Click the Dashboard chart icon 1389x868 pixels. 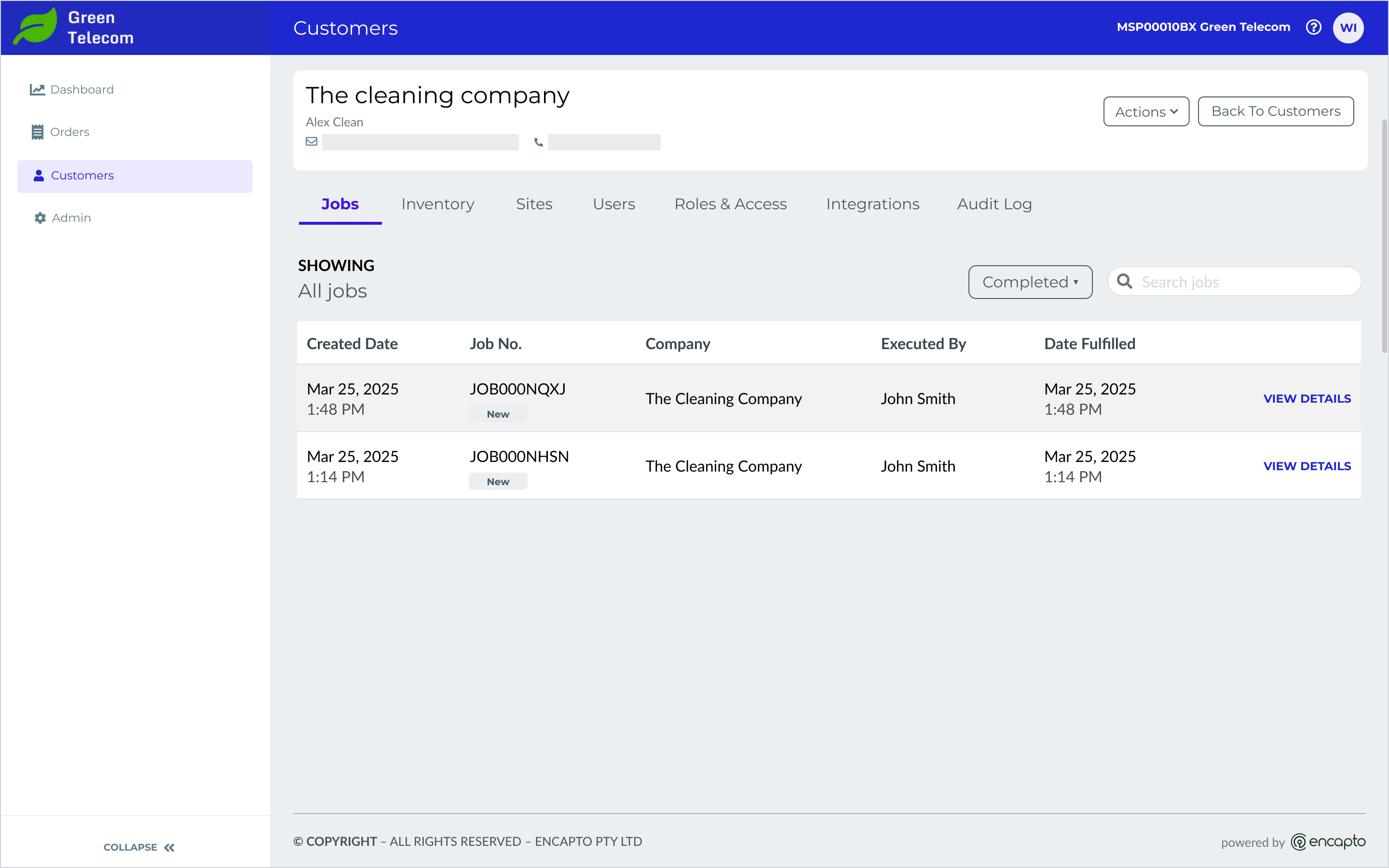(37, 90)
